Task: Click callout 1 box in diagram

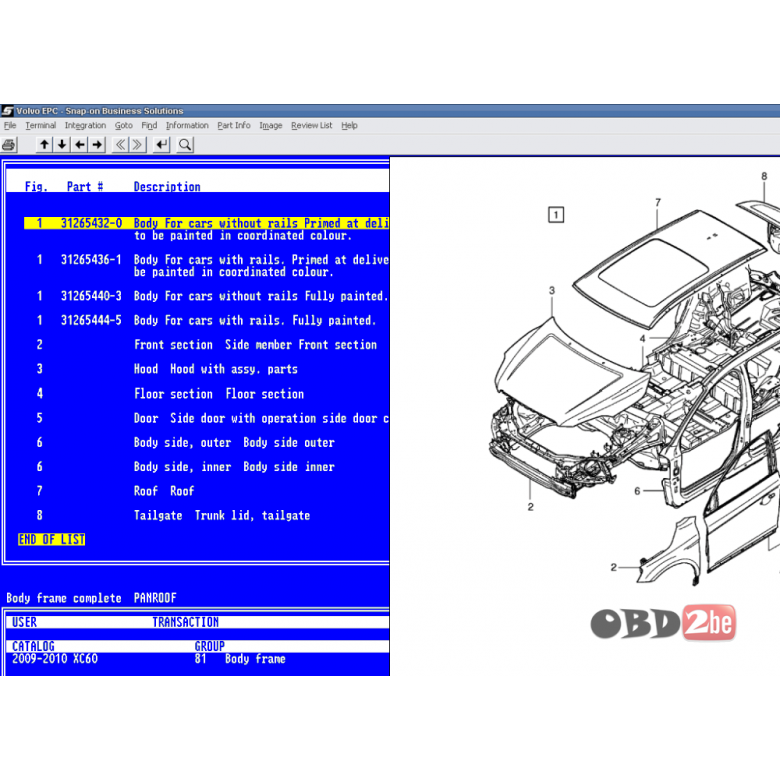Action: pyautogui.click(x=556, y=215)
